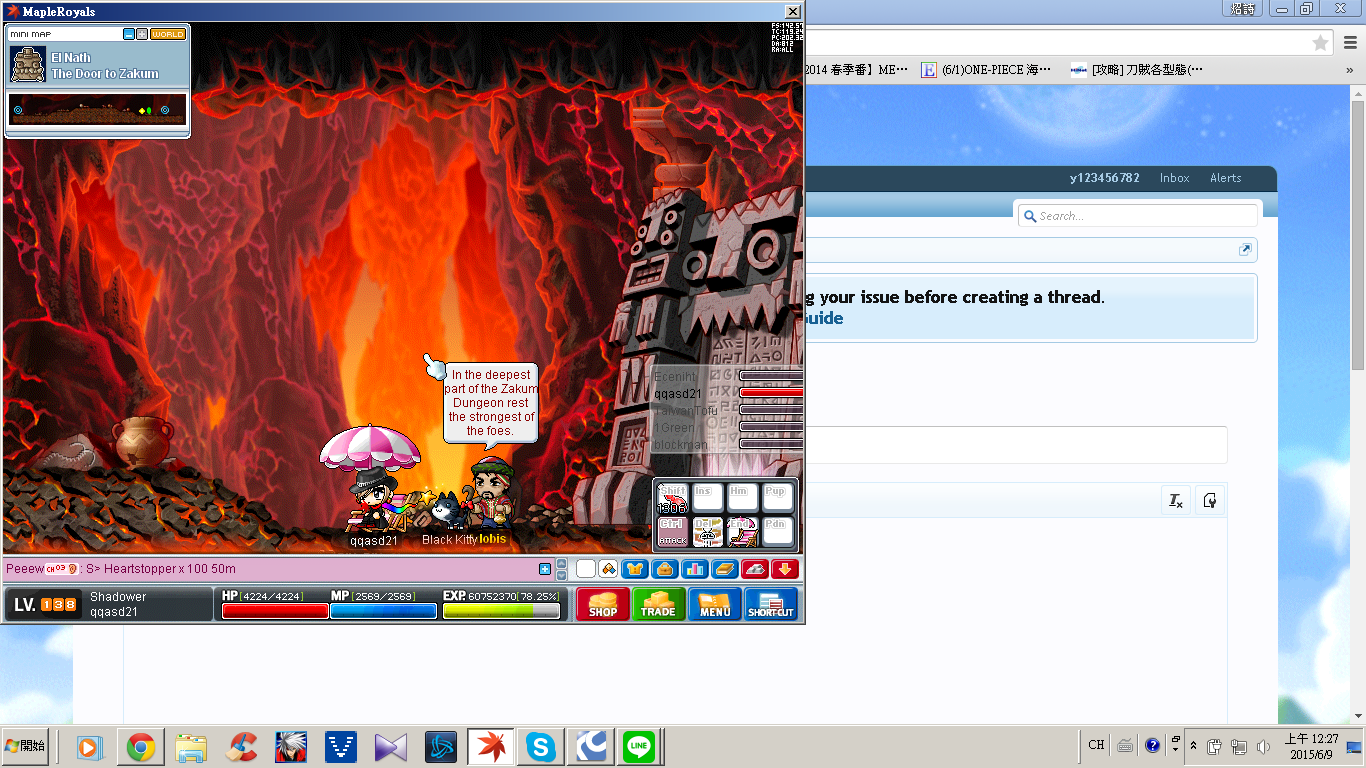Switch to MapleRoyals taskbar icon
Image resolution: width=1366 pixels, height=768 pixels.
(x=491, y=747)
